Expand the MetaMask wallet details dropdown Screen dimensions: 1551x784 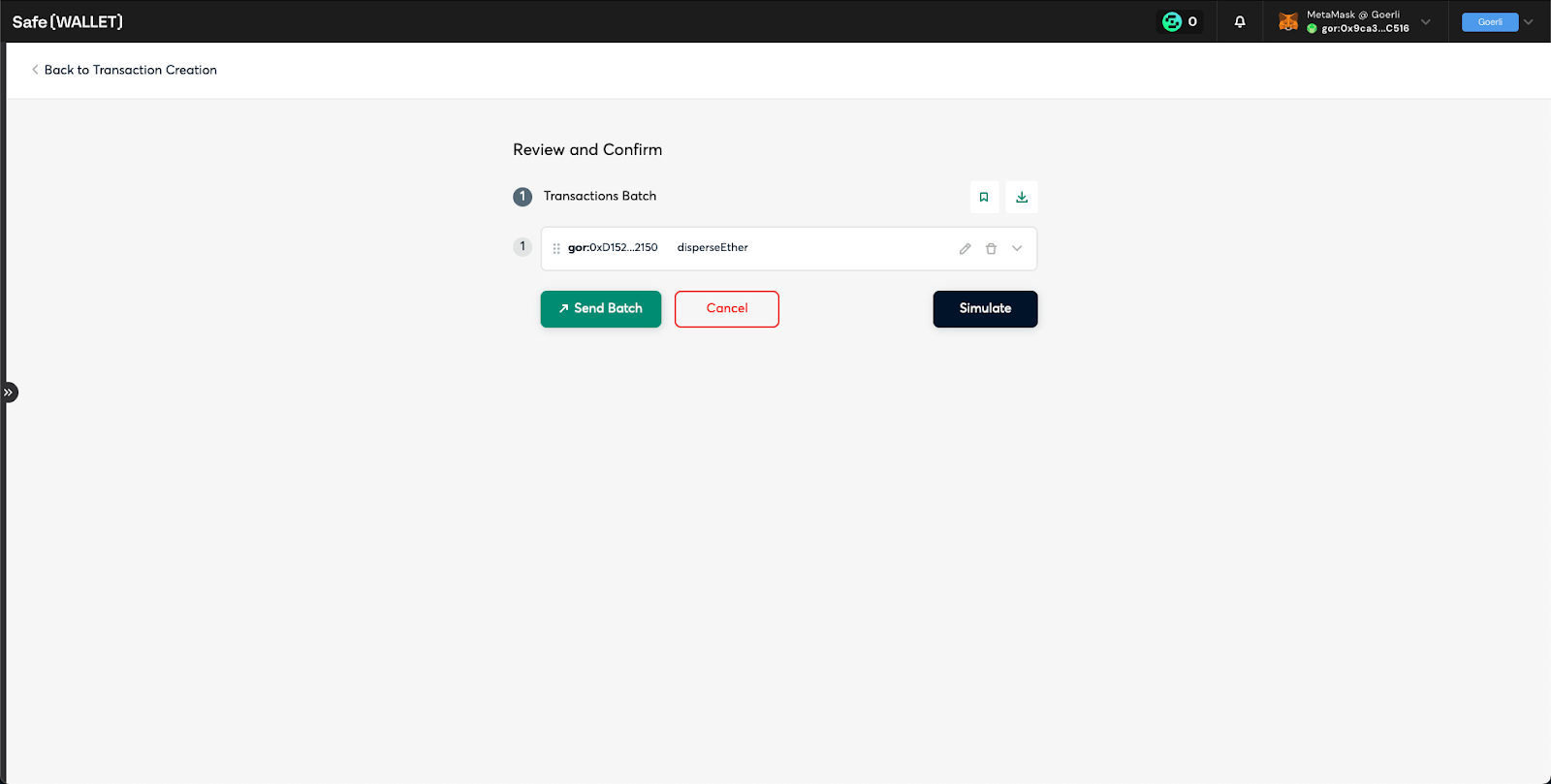pyautogui.click(x=1426, y=21)
